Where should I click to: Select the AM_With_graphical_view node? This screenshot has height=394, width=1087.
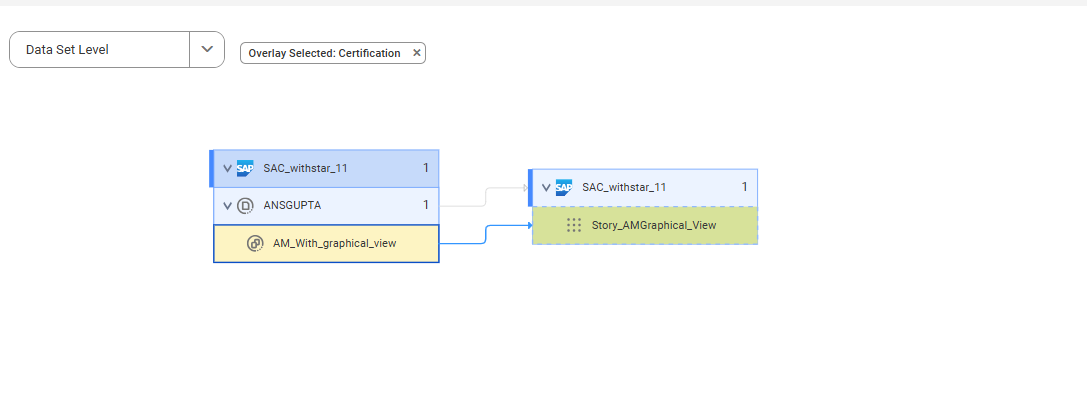(326, 243)
